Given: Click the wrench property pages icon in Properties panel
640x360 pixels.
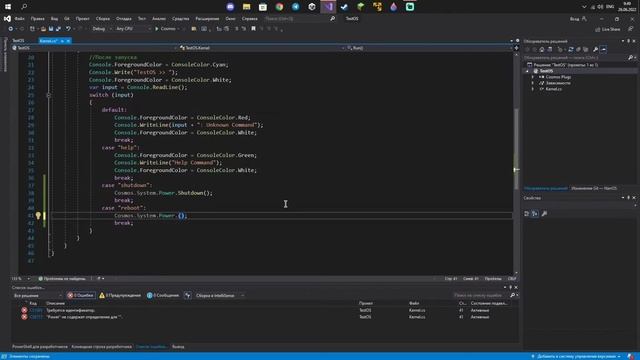Looking at the screenshot, I should click(x=544, y=213).
